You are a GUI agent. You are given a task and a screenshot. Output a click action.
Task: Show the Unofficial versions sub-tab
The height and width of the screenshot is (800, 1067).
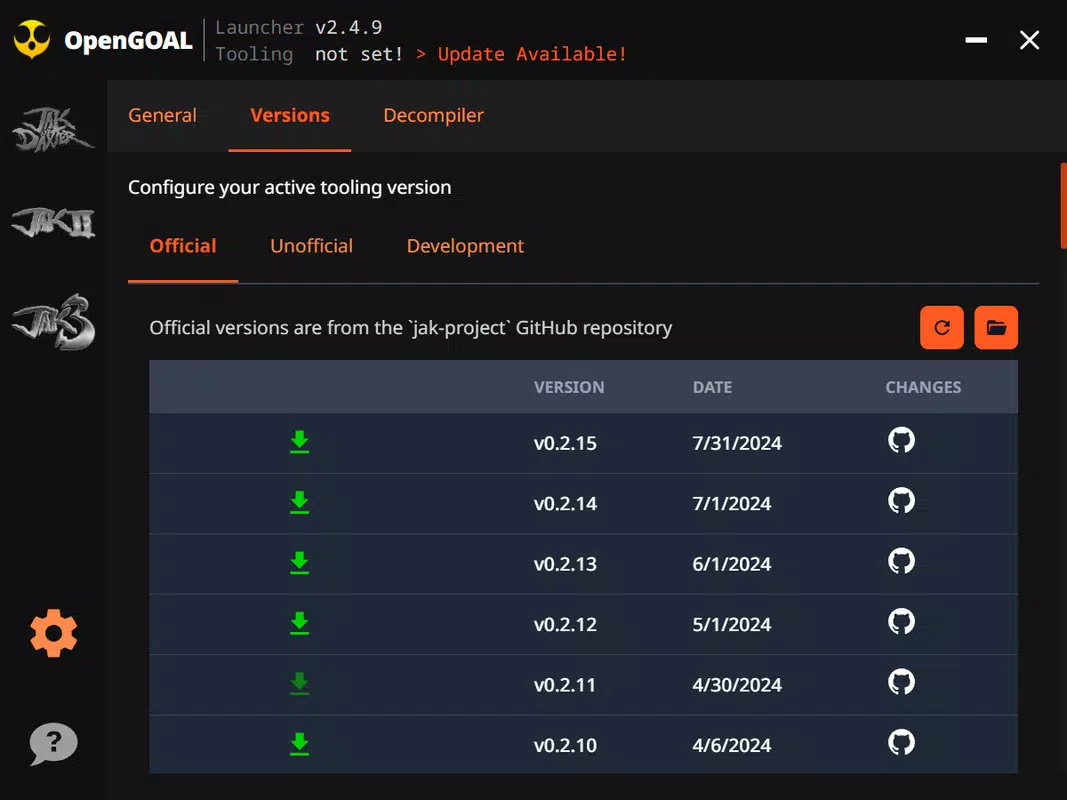(312, 246)
